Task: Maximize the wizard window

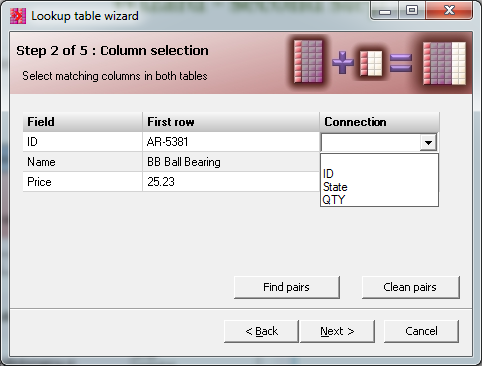Action: 412,11
